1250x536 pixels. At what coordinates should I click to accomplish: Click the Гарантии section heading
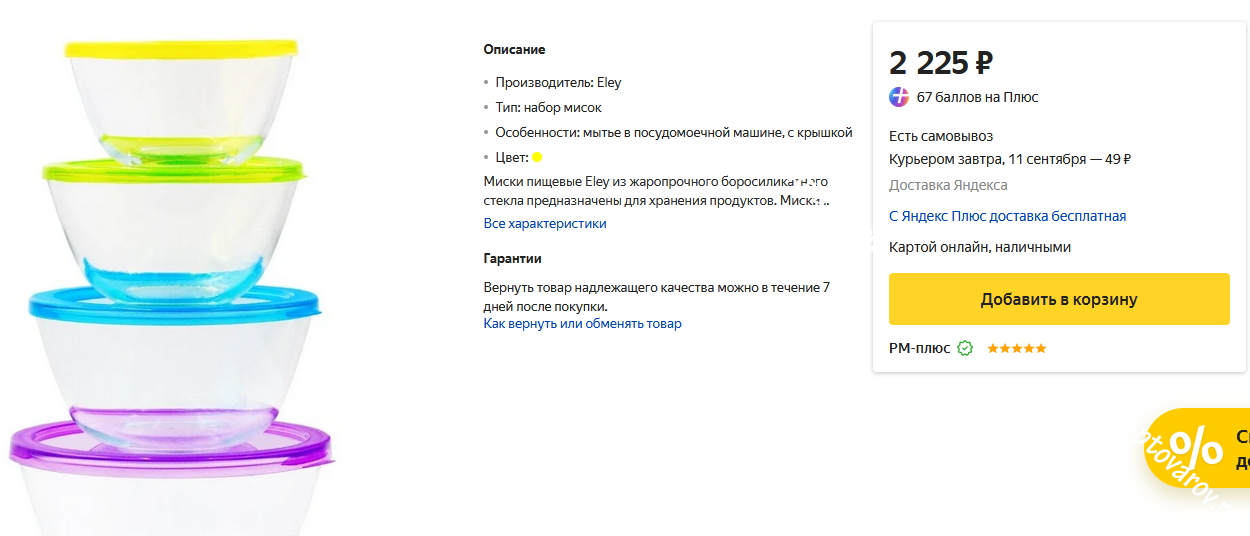pyautogui.click(x=512, y=258)
